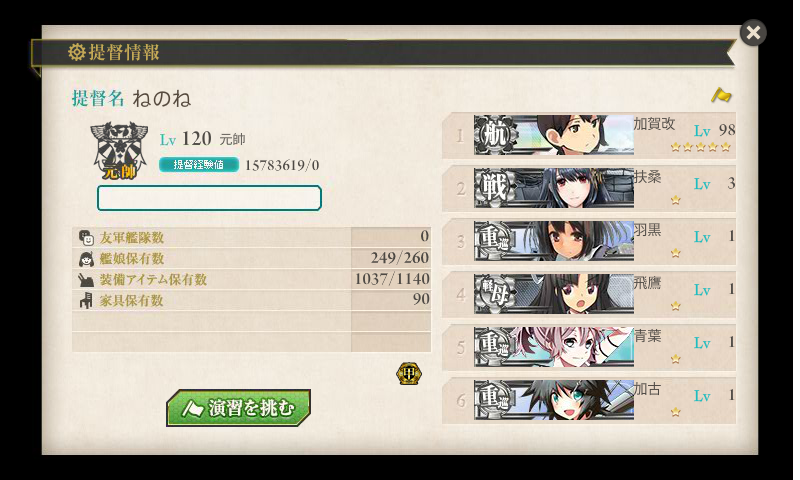Click the five-star rating of 加賀改

pyautogui.click(x=701, y=147)
